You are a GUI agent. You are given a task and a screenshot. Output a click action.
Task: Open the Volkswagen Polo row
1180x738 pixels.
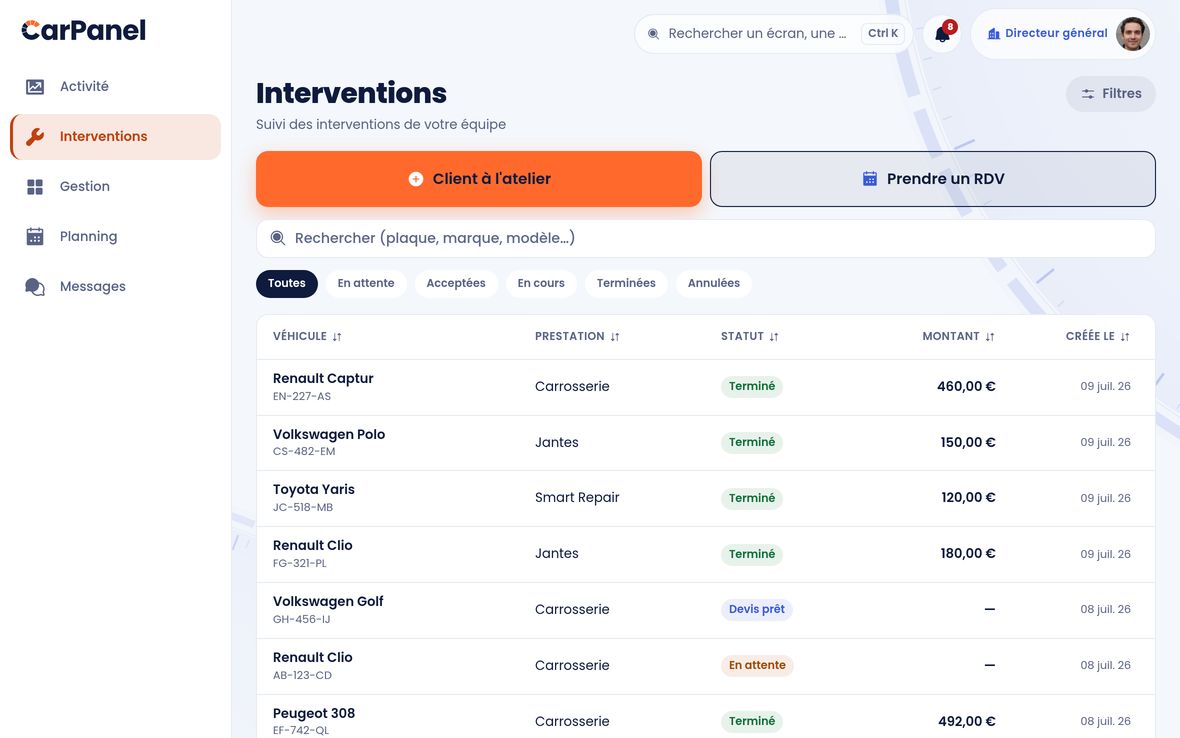pyautogui.click(x=705, y=442)
